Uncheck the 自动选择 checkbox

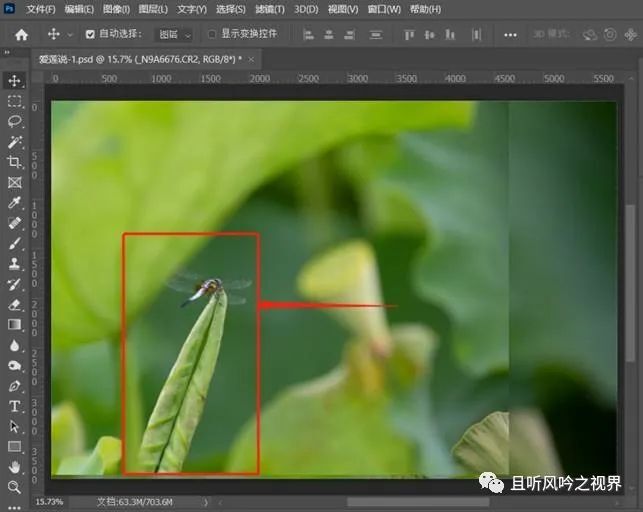[x=90, y=34]
